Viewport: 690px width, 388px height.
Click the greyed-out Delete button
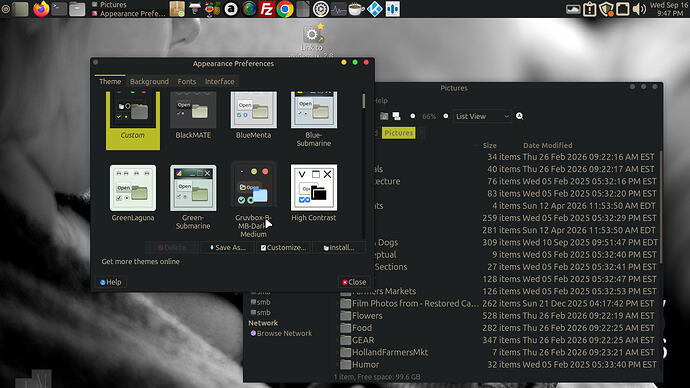172,248
